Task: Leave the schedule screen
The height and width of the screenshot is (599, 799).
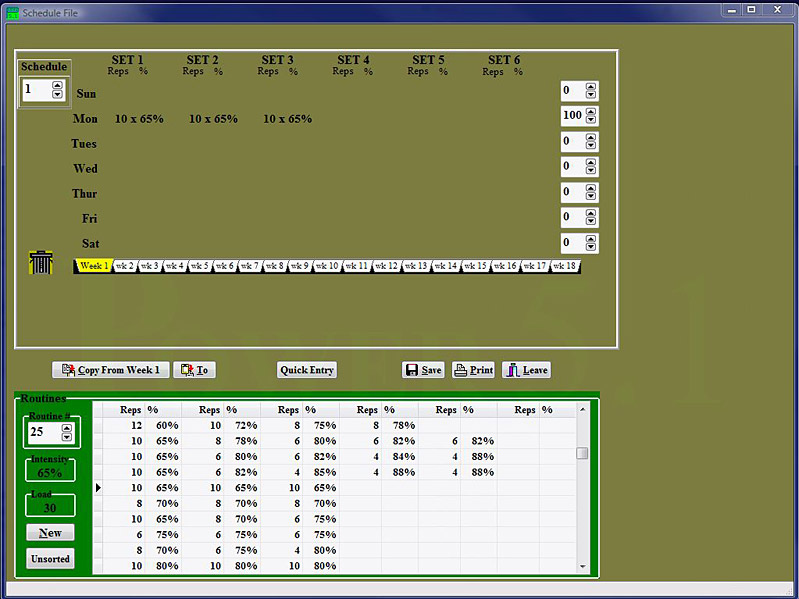Action: pos(526,370)
